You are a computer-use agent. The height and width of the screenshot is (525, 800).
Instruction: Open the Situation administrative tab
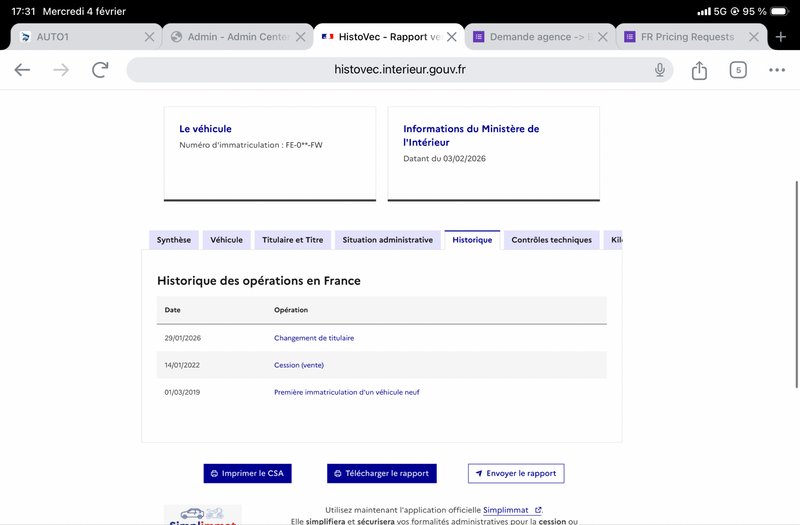click(387, 240)
